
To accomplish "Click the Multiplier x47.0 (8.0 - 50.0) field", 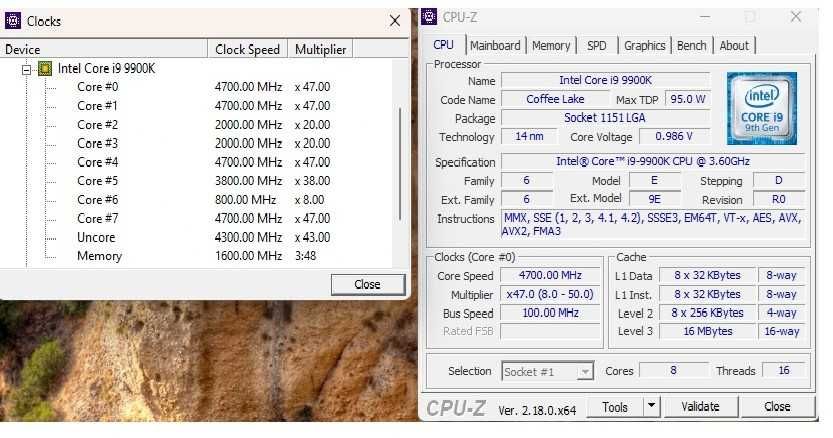I will point(550,294).
